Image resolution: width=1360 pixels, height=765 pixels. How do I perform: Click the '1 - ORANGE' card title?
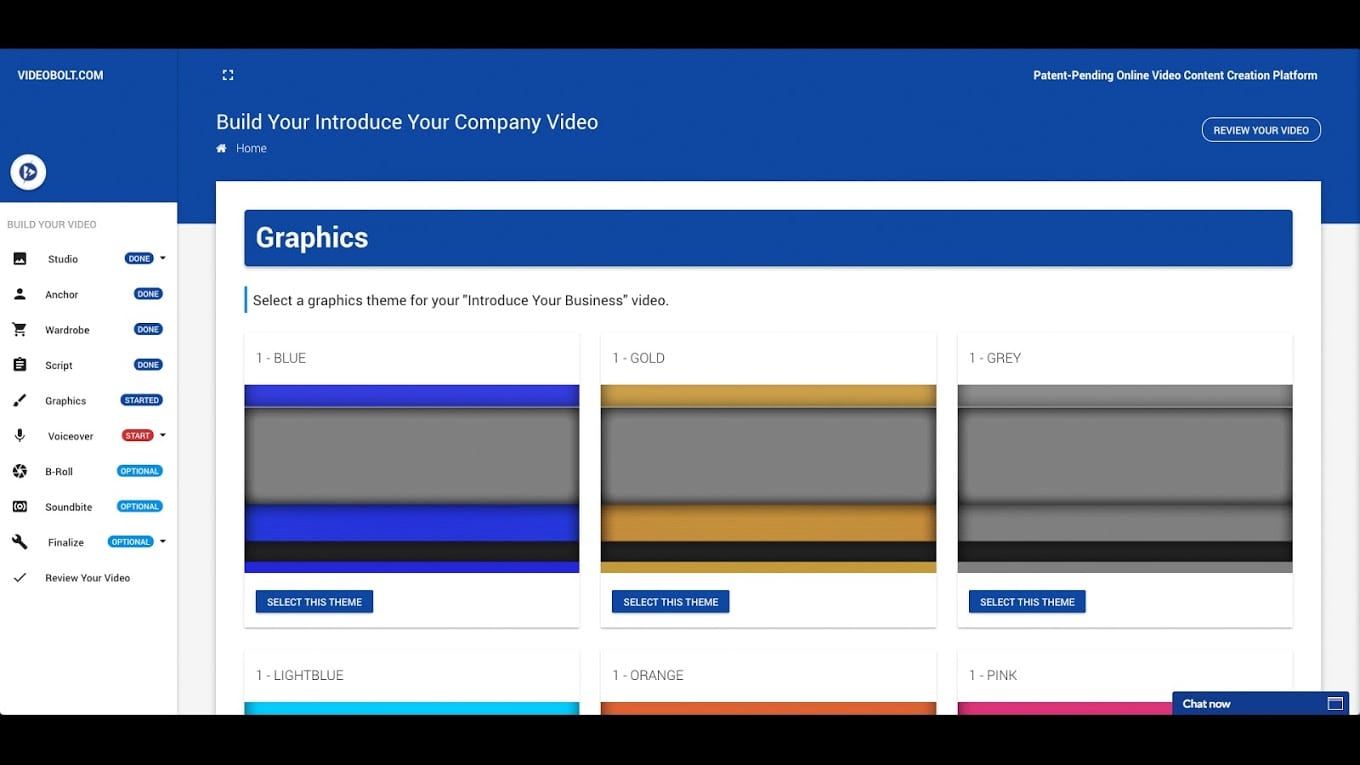pos(648,675)
